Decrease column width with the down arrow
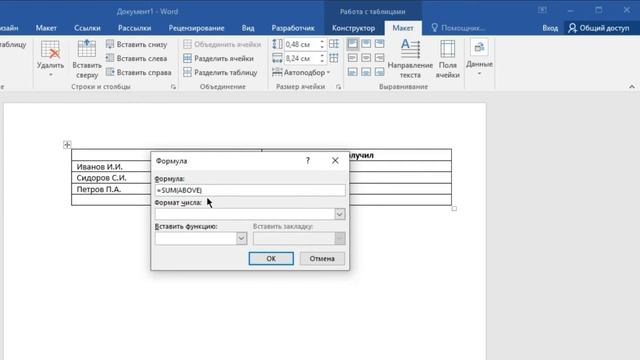Screen dimensions: 640x360 coord(322,61)
